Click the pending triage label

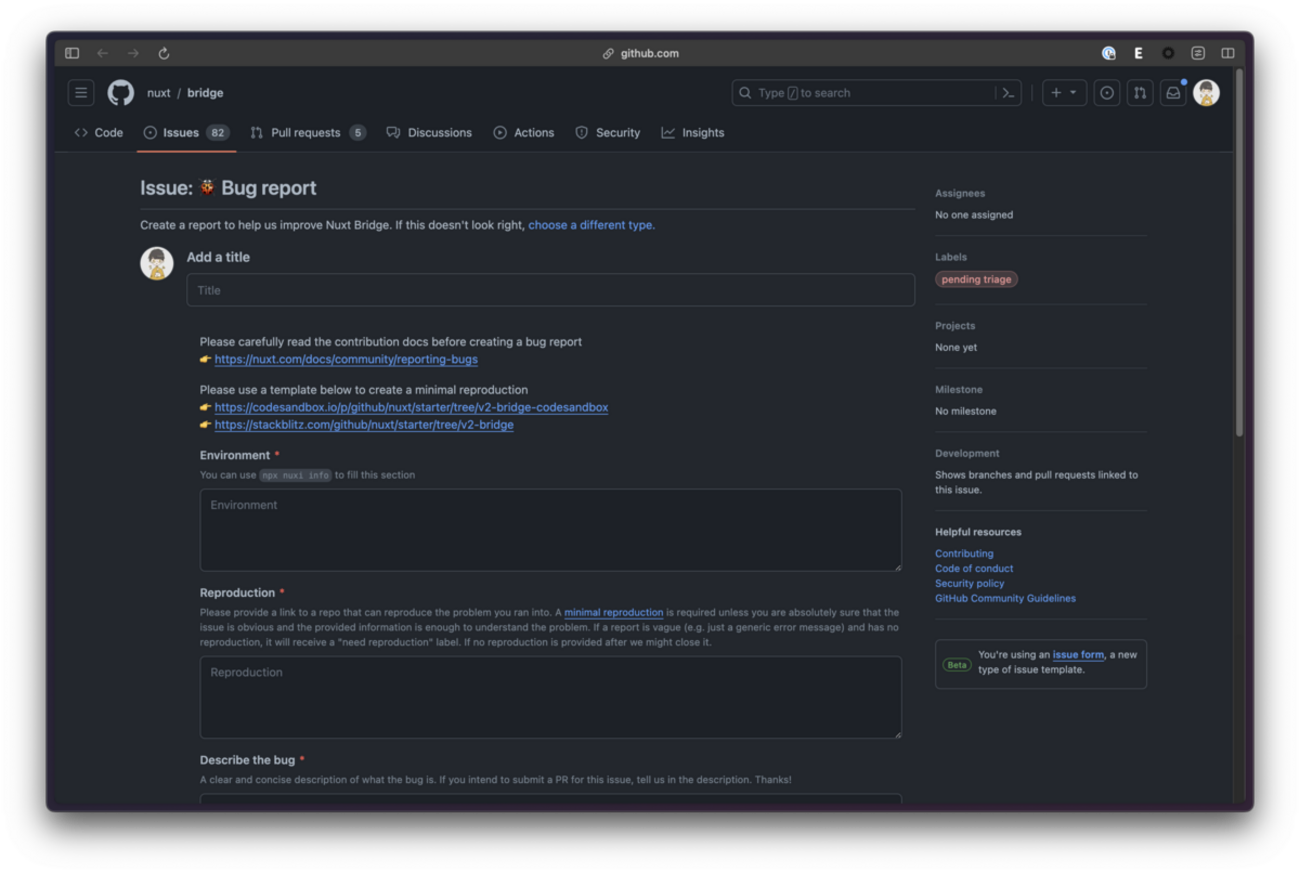976,280
